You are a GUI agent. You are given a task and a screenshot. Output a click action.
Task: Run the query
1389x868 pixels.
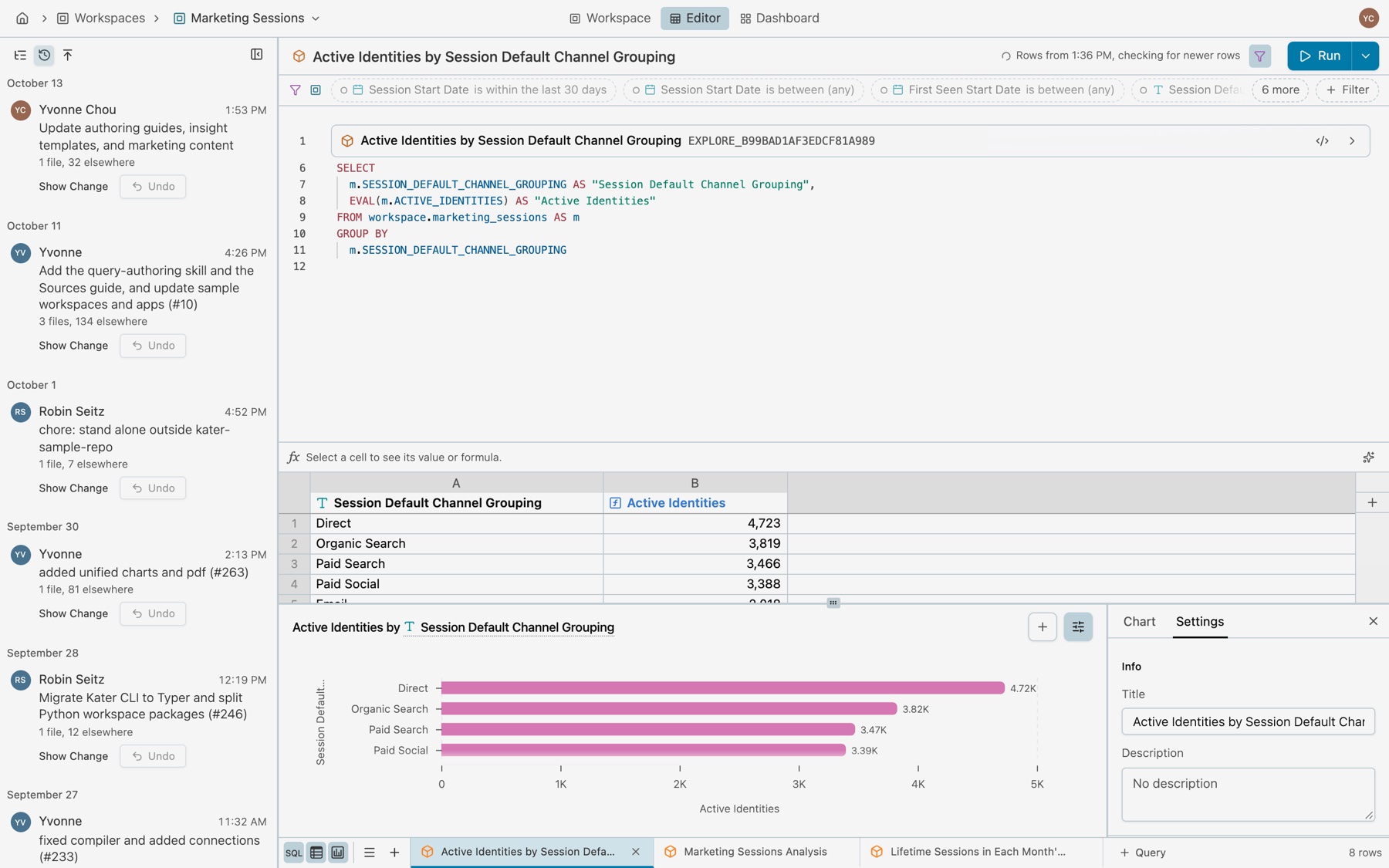pos(1320,56)
